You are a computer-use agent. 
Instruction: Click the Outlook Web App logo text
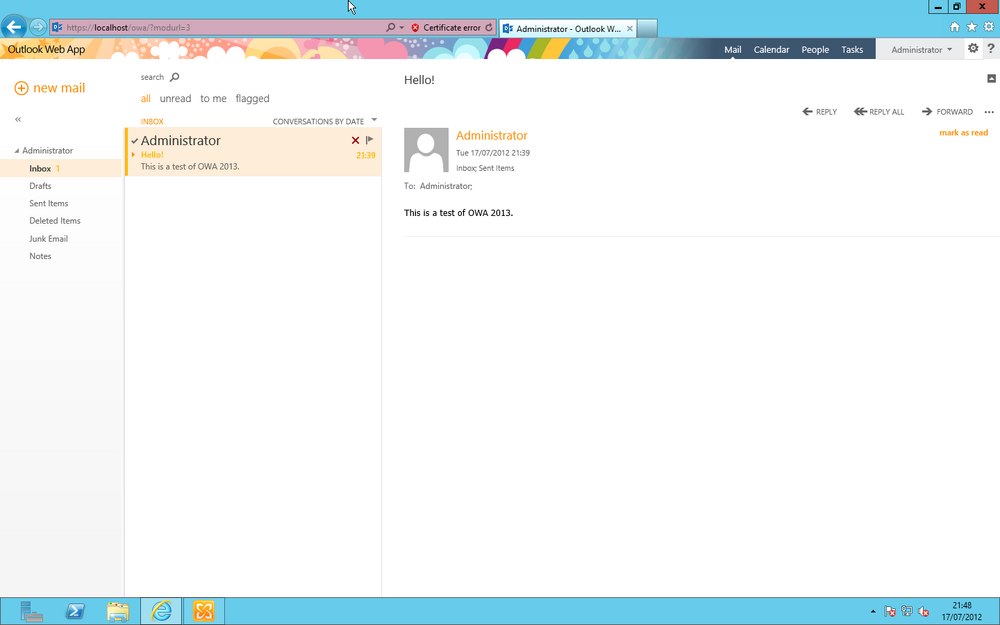click(x=46, y=49)
